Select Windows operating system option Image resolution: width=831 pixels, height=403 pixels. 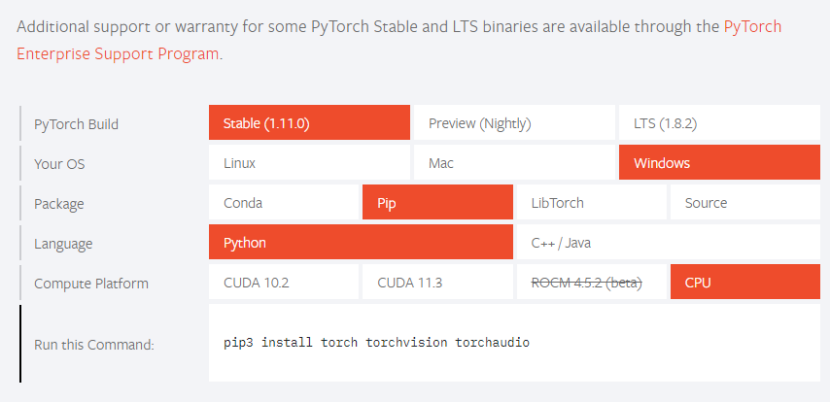[717, 163]
